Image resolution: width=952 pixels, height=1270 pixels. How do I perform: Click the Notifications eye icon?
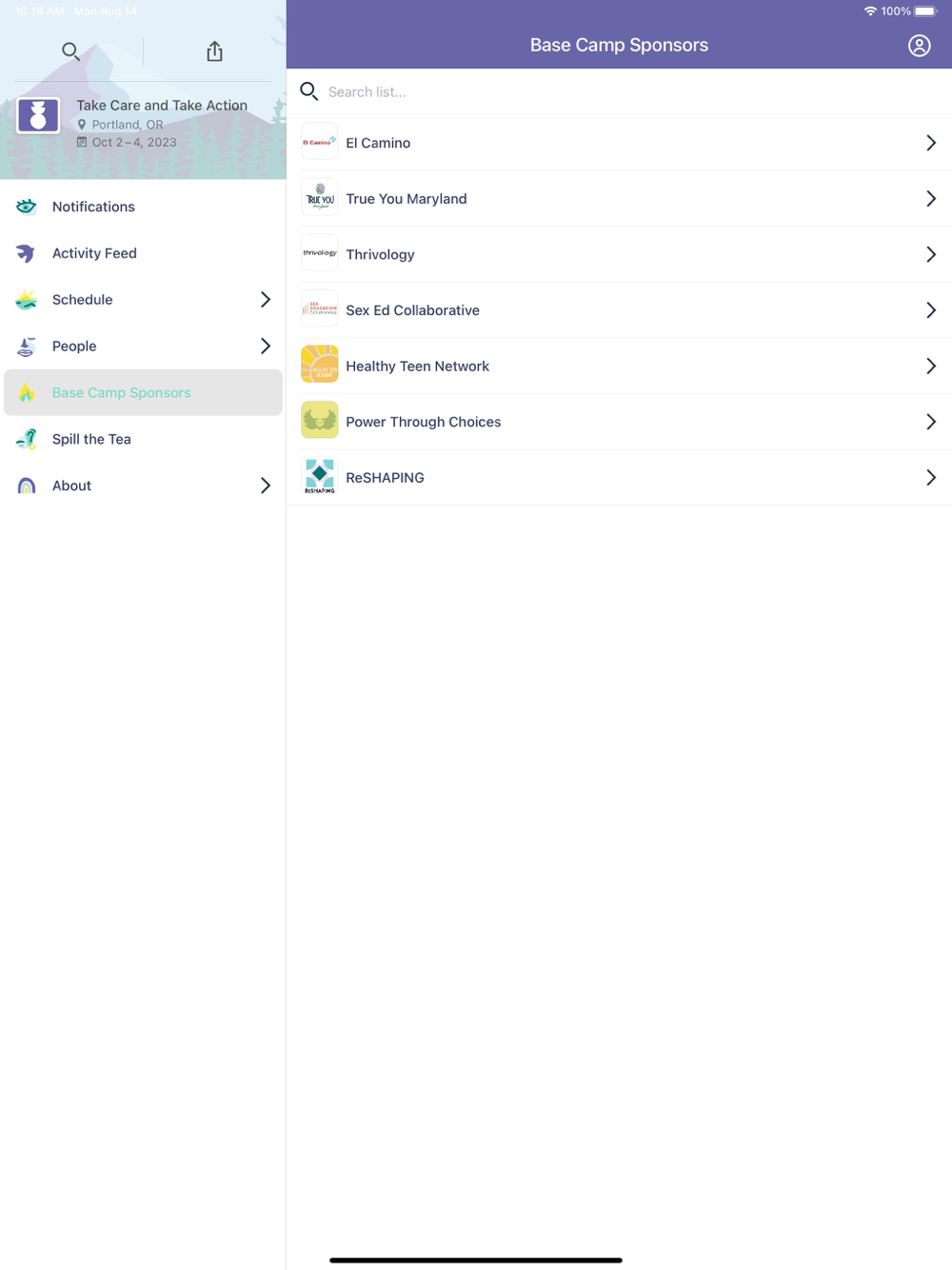(x=27, y=207)
